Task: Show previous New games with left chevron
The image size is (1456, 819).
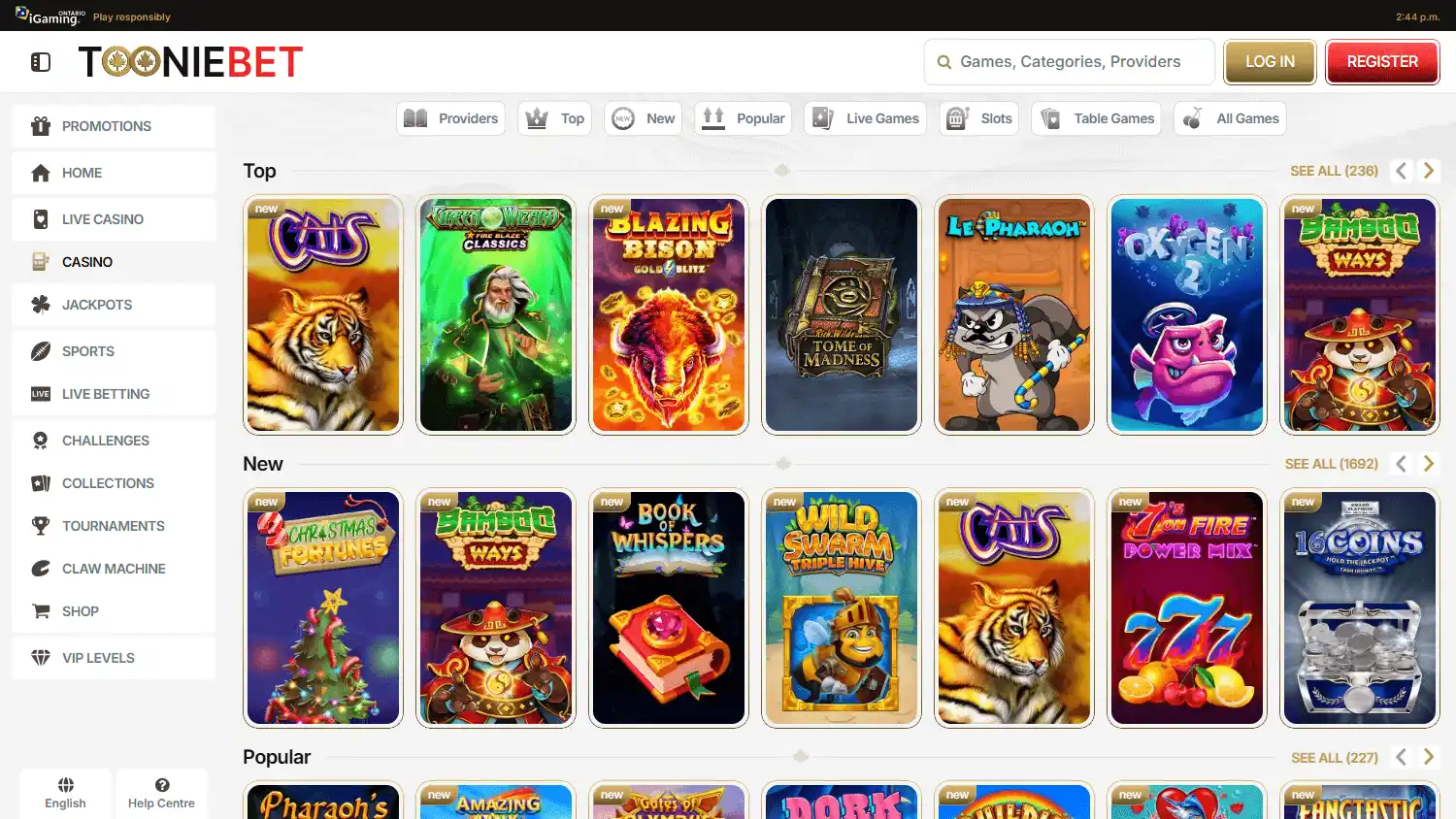Action: click(1401, 464)
